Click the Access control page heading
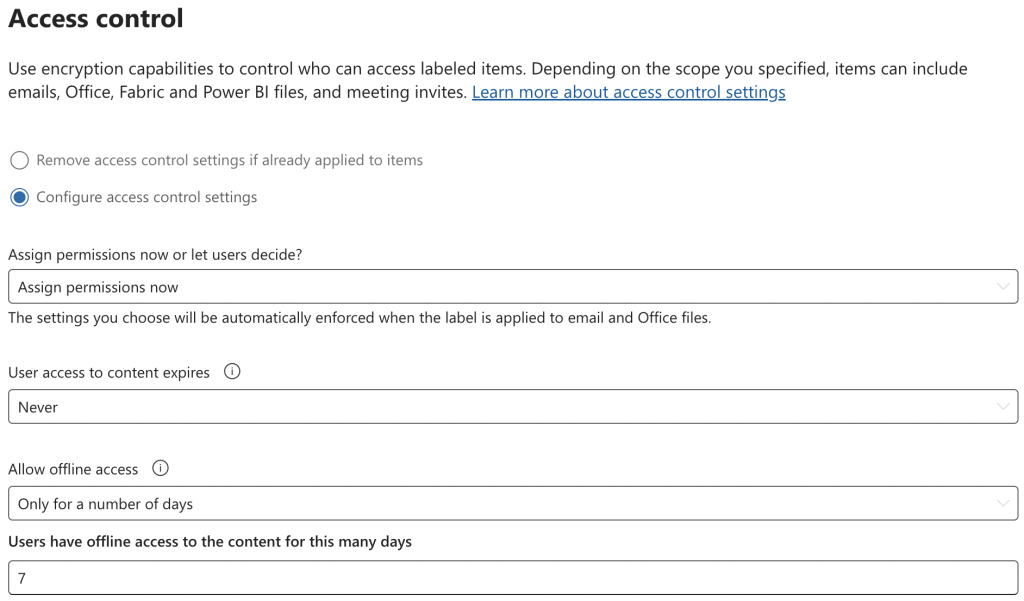This screenshot has width=1024, height=601. (96, 18)
